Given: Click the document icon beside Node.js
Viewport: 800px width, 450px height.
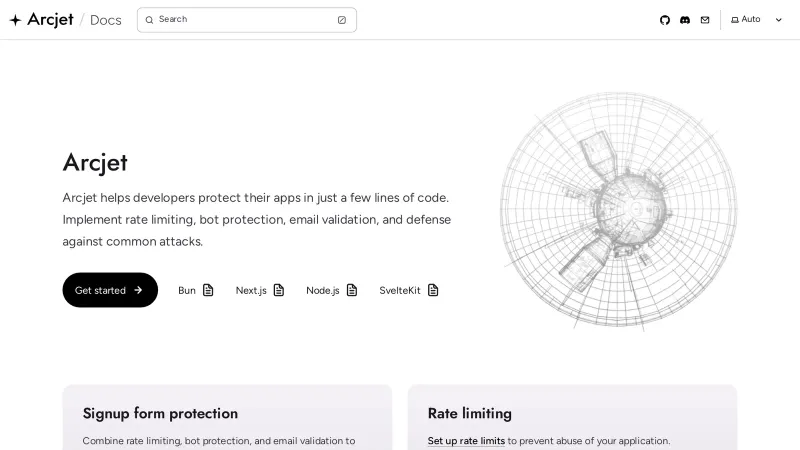Looking at the screenshot, I should pos(352,290).
